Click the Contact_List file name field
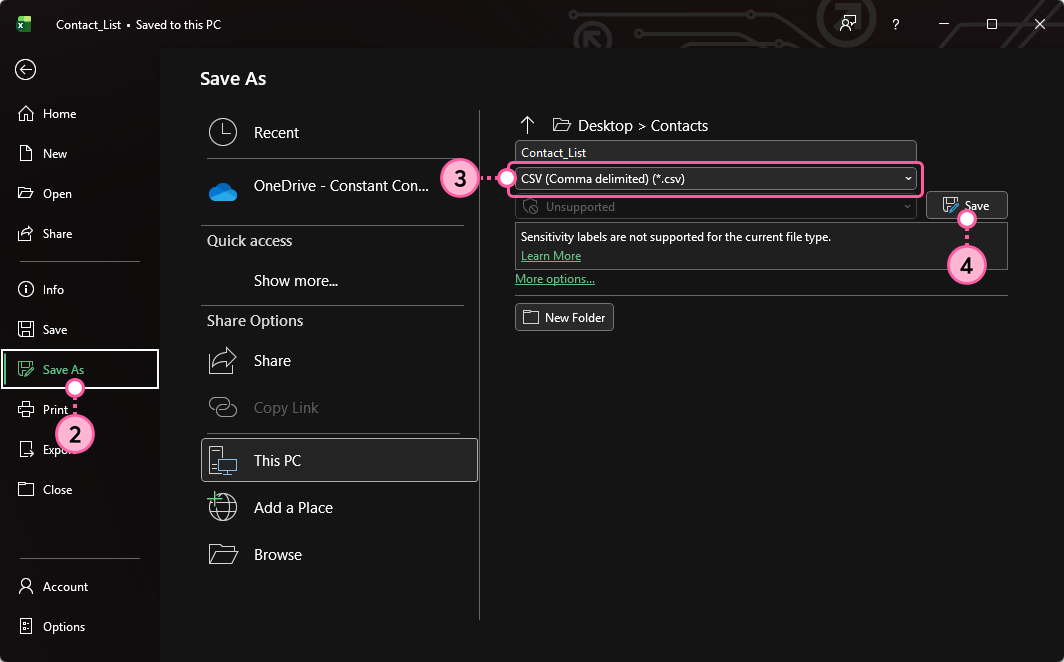1064x662 pixels. [x=716, y=152]
